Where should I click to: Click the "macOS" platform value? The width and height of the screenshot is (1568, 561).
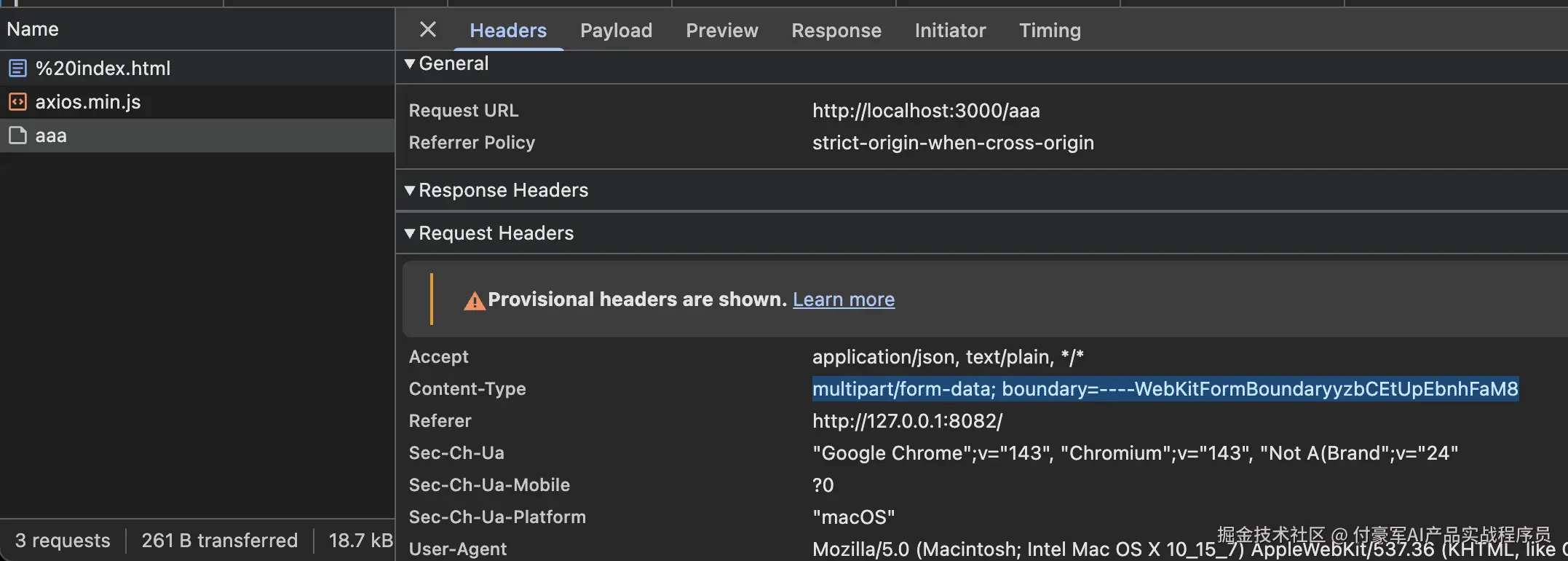click(x=854, y=517)
